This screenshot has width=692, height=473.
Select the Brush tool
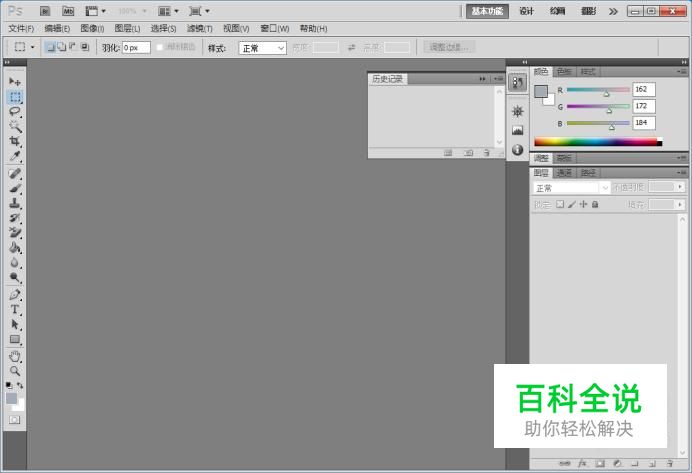tap(15, 188)
